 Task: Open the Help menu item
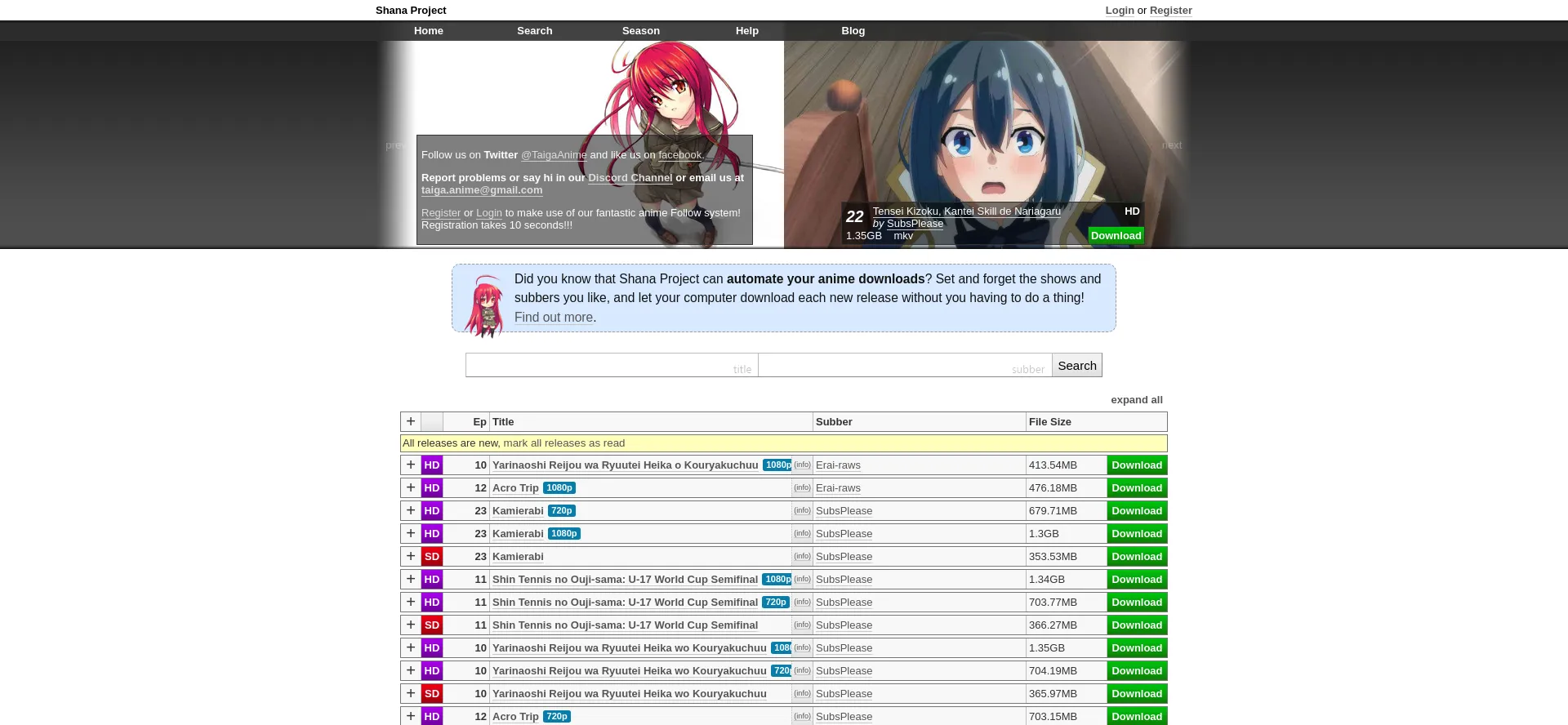point(747,30)
